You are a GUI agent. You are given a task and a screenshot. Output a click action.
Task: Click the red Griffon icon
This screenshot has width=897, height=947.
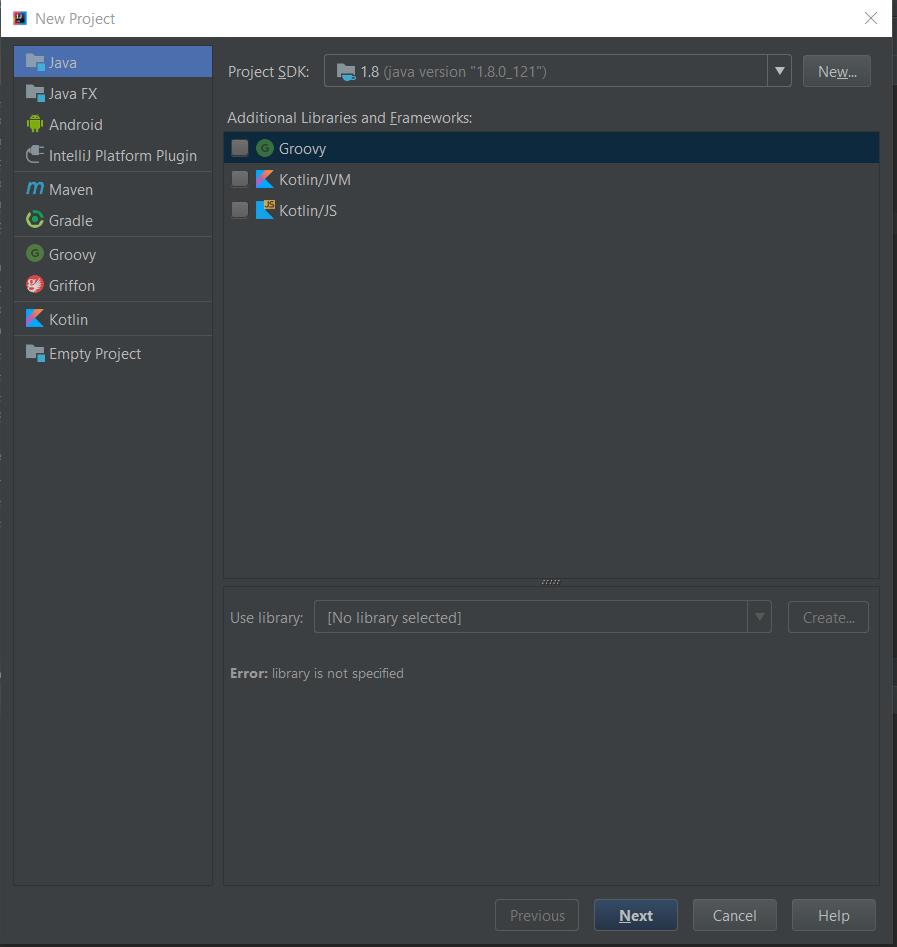[x=35, y=284]
